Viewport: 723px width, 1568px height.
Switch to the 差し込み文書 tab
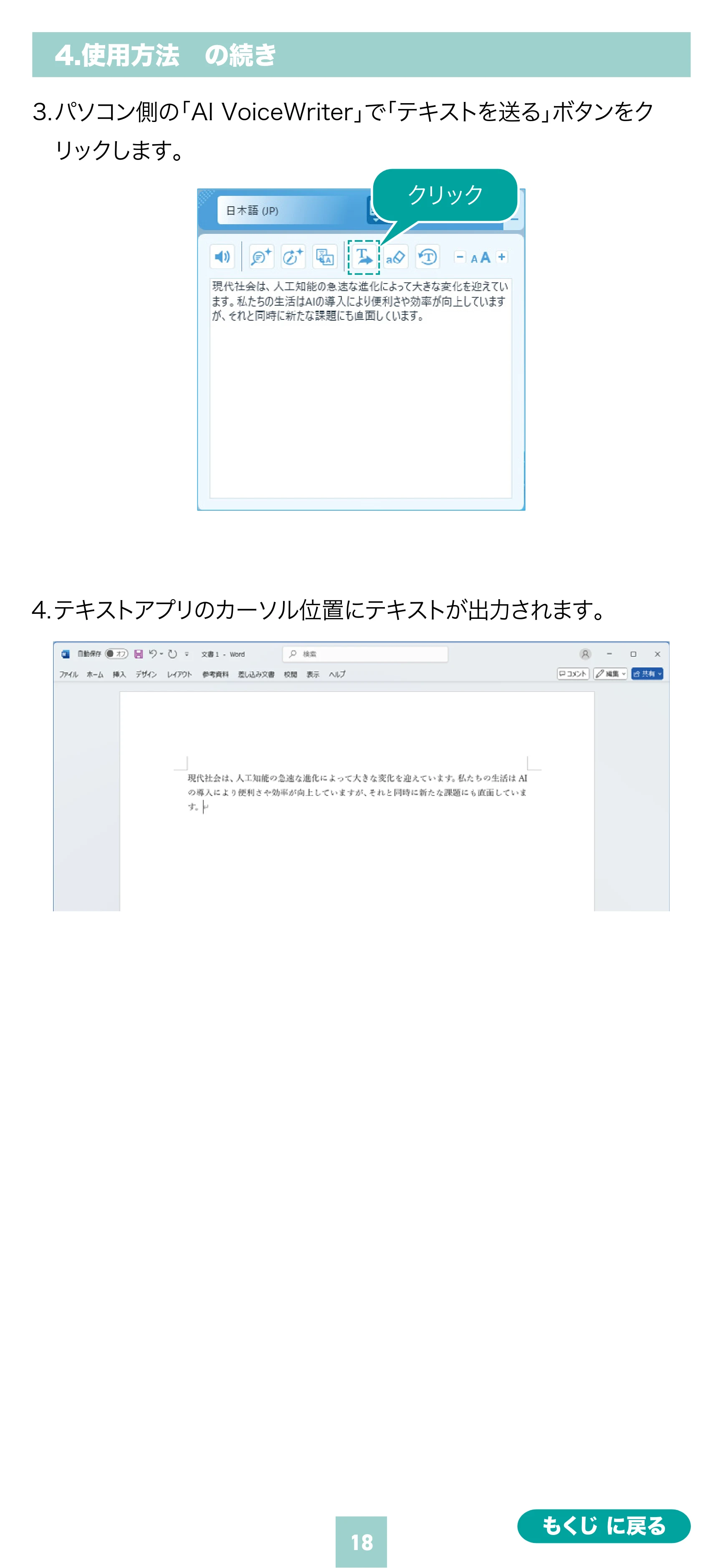click(256, 674)
